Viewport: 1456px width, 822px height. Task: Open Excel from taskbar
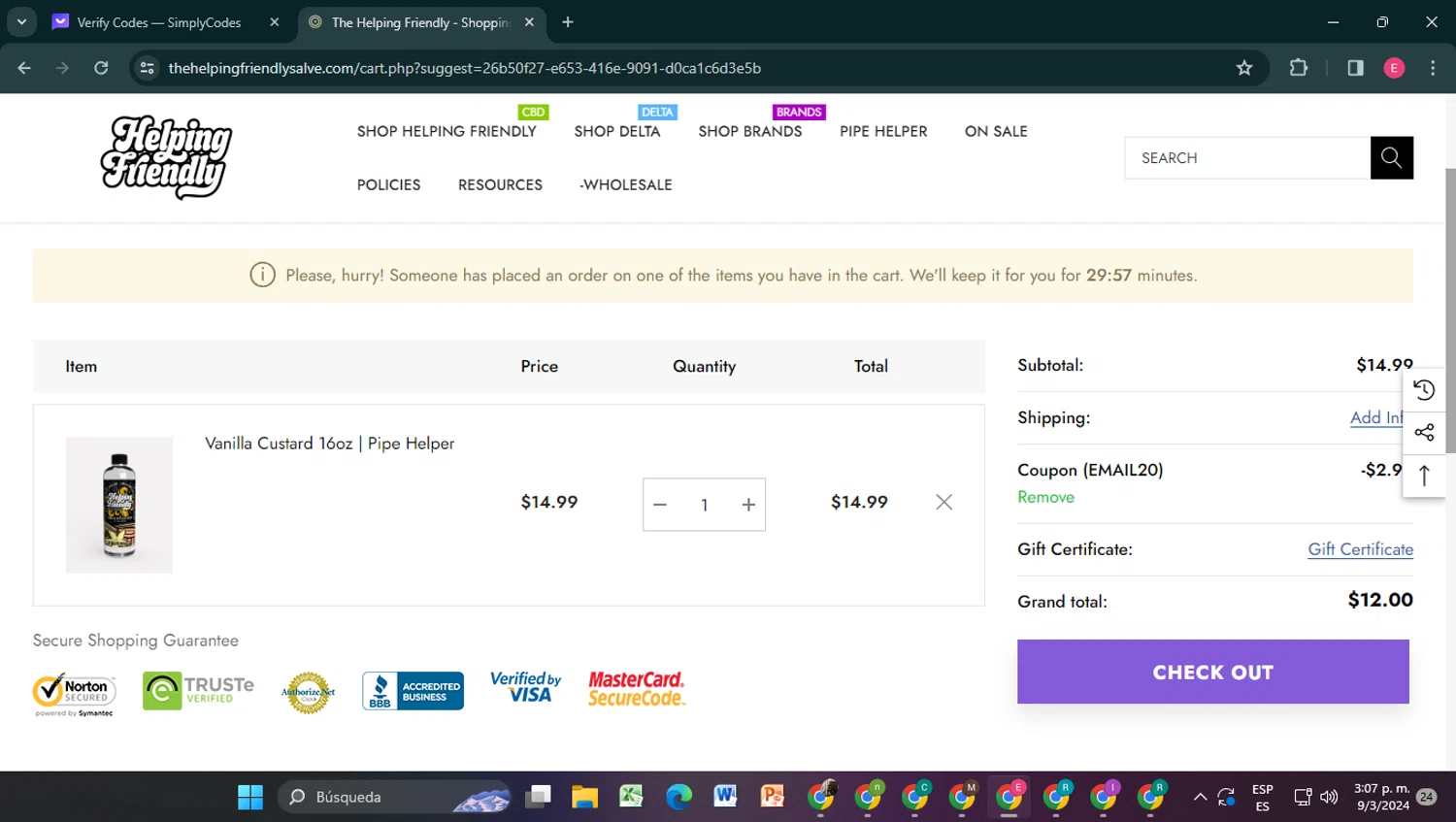coord(632,797)
